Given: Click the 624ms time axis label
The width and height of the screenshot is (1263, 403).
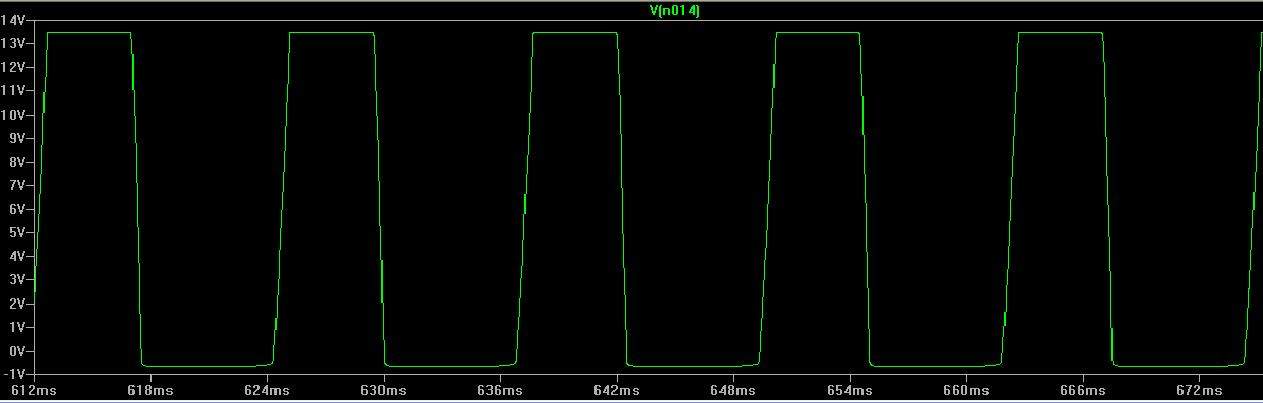Looking at the screenshot, I should click(269, 390).
